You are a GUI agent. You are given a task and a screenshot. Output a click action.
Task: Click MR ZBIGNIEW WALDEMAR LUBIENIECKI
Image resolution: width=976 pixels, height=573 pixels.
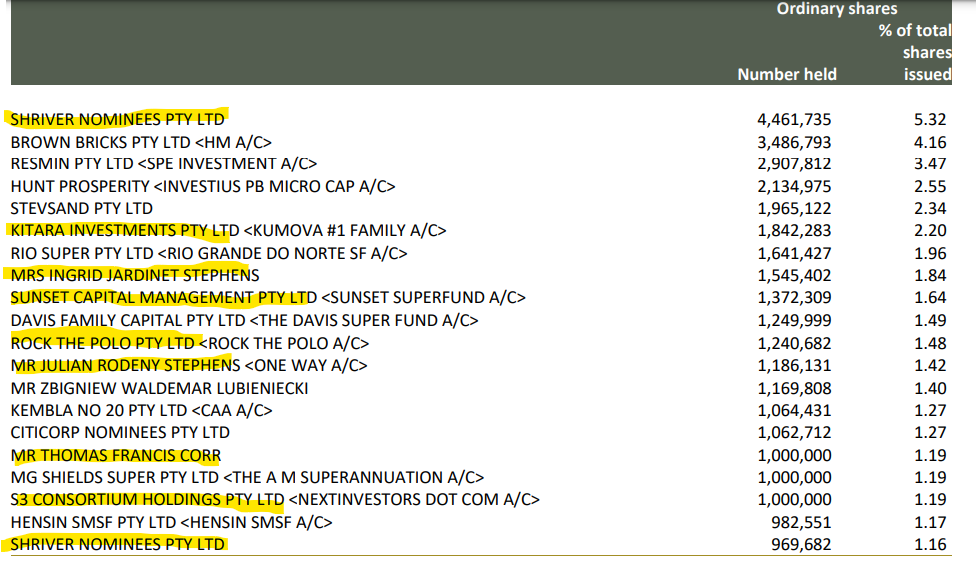tap(159, 389)
